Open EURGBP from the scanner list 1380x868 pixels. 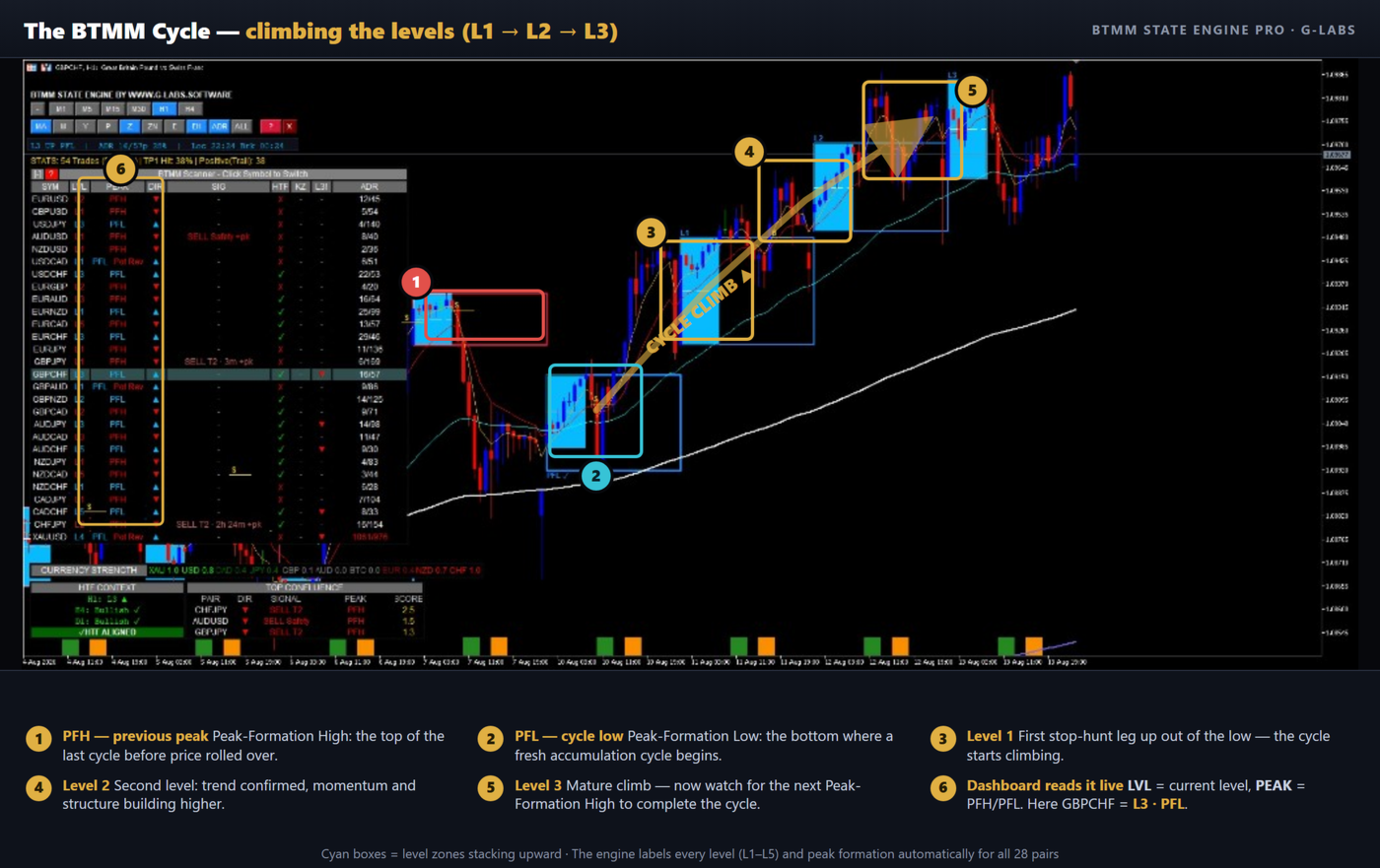coord(49,287)
